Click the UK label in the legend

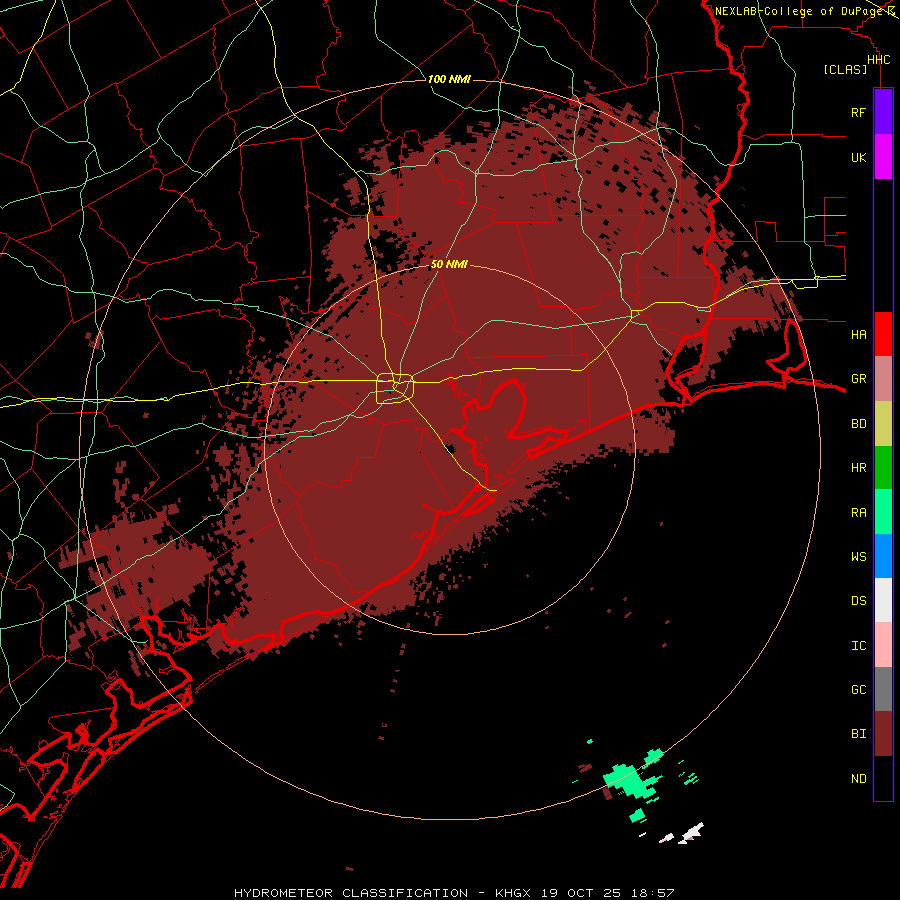tap(858, 158)
